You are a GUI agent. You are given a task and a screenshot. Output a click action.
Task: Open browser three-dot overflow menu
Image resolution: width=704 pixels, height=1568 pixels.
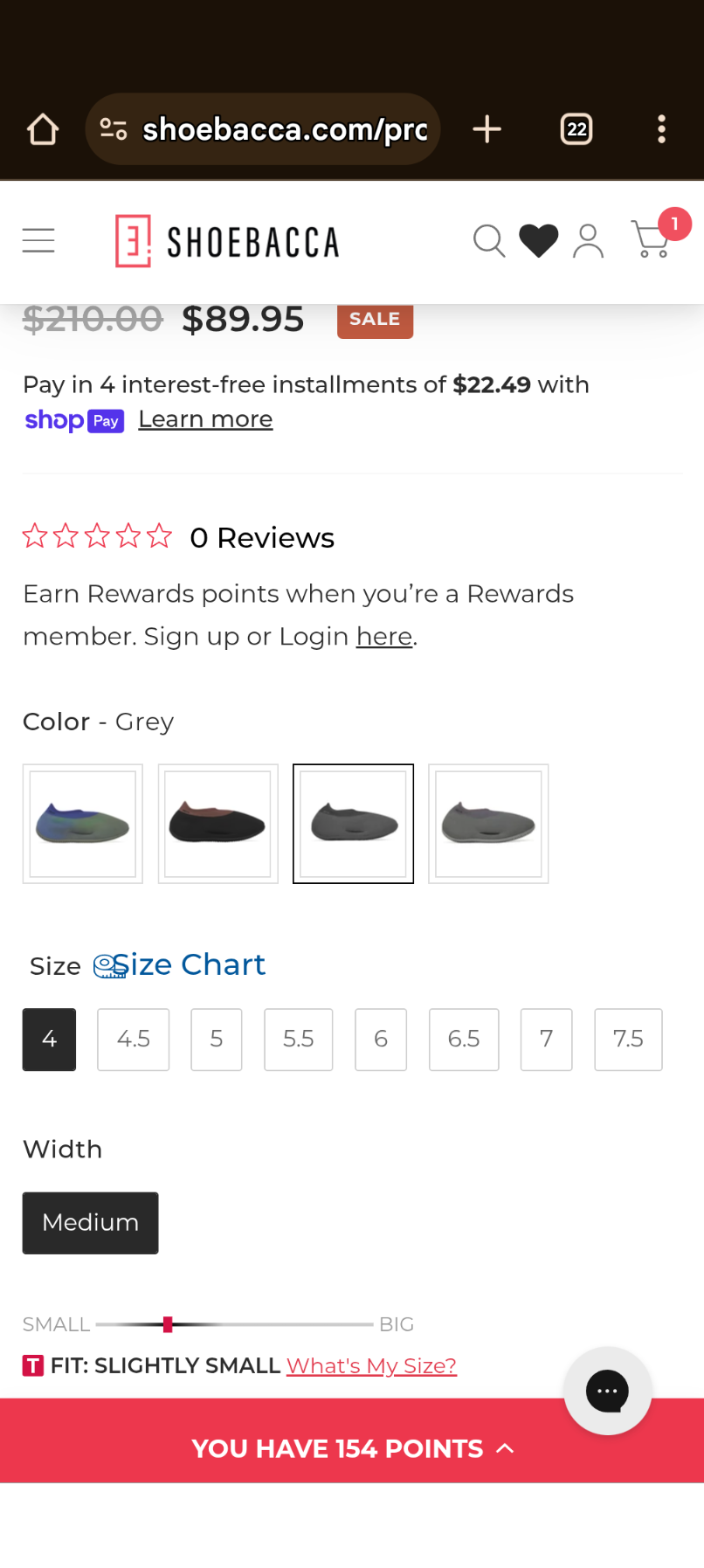click(x=661, y=130)
